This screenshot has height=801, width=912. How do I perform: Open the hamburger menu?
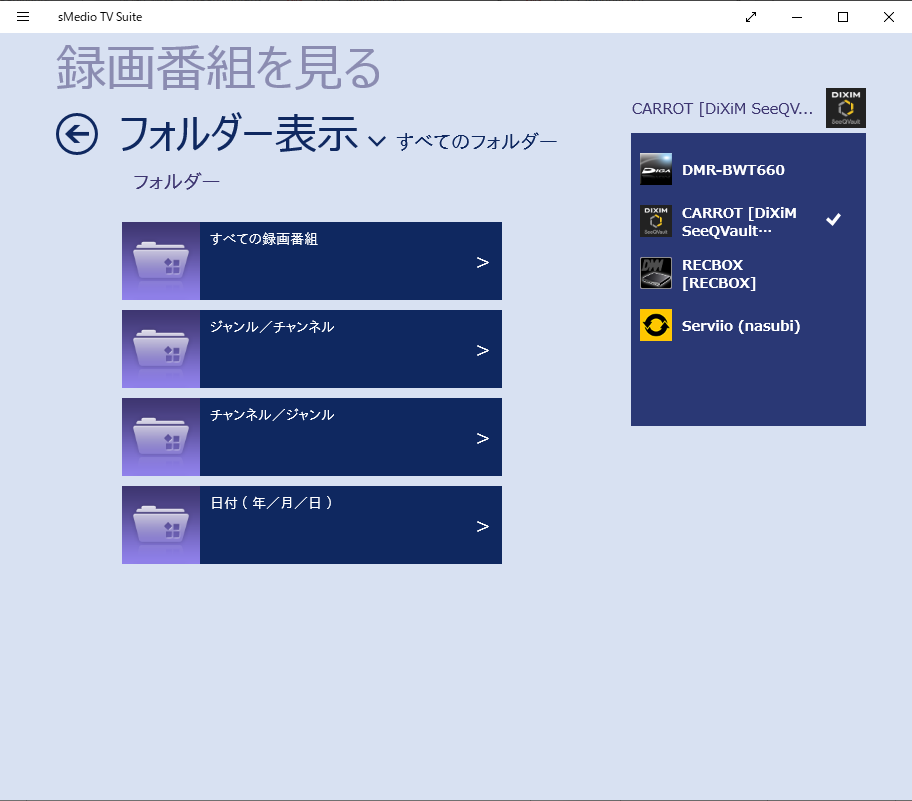point(23,17)
